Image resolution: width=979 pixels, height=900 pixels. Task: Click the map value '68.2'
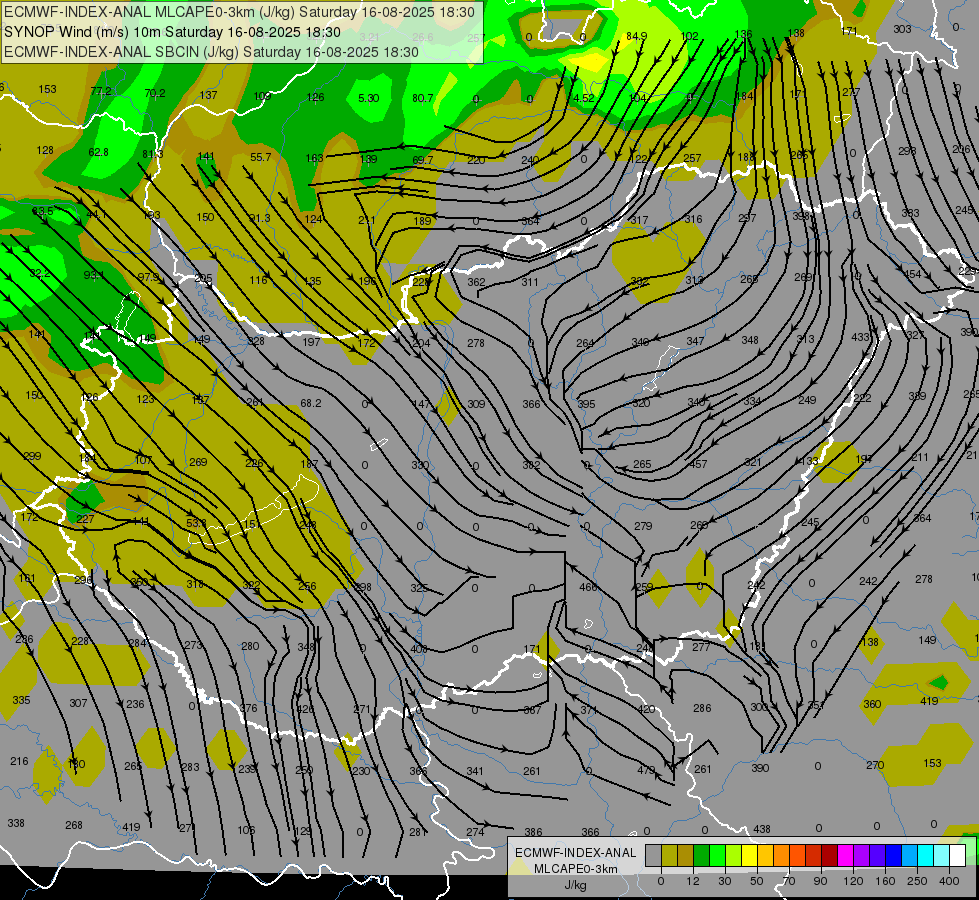[x=311, y=403]
